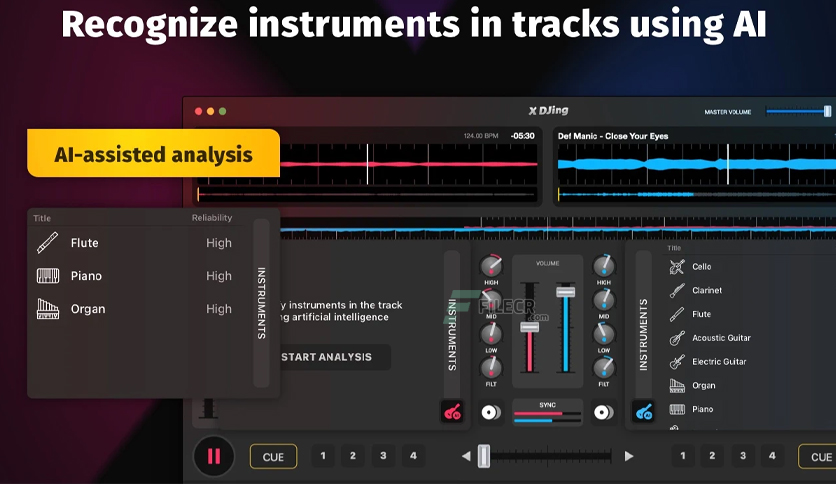Click the 124.00 BPM readout
The image size is (836, 484).
(x=481, y=136)
